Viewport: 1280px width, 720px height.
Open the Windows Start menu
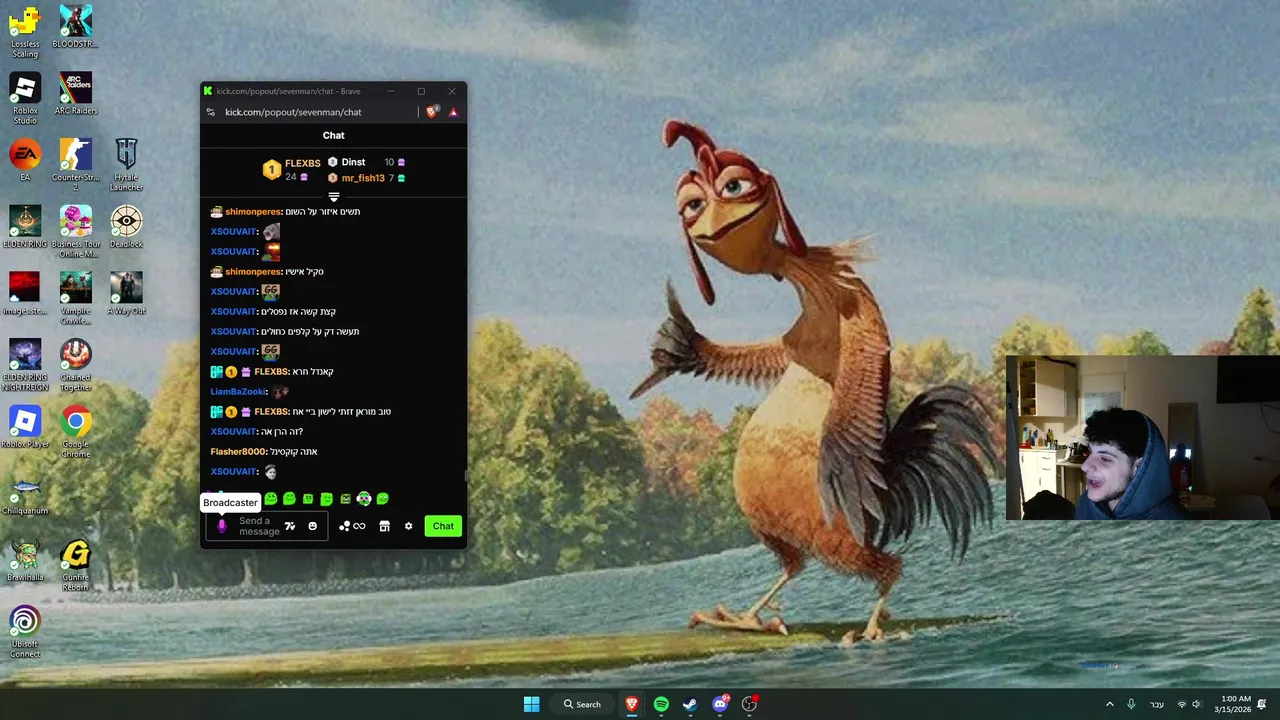pos(531,704)
